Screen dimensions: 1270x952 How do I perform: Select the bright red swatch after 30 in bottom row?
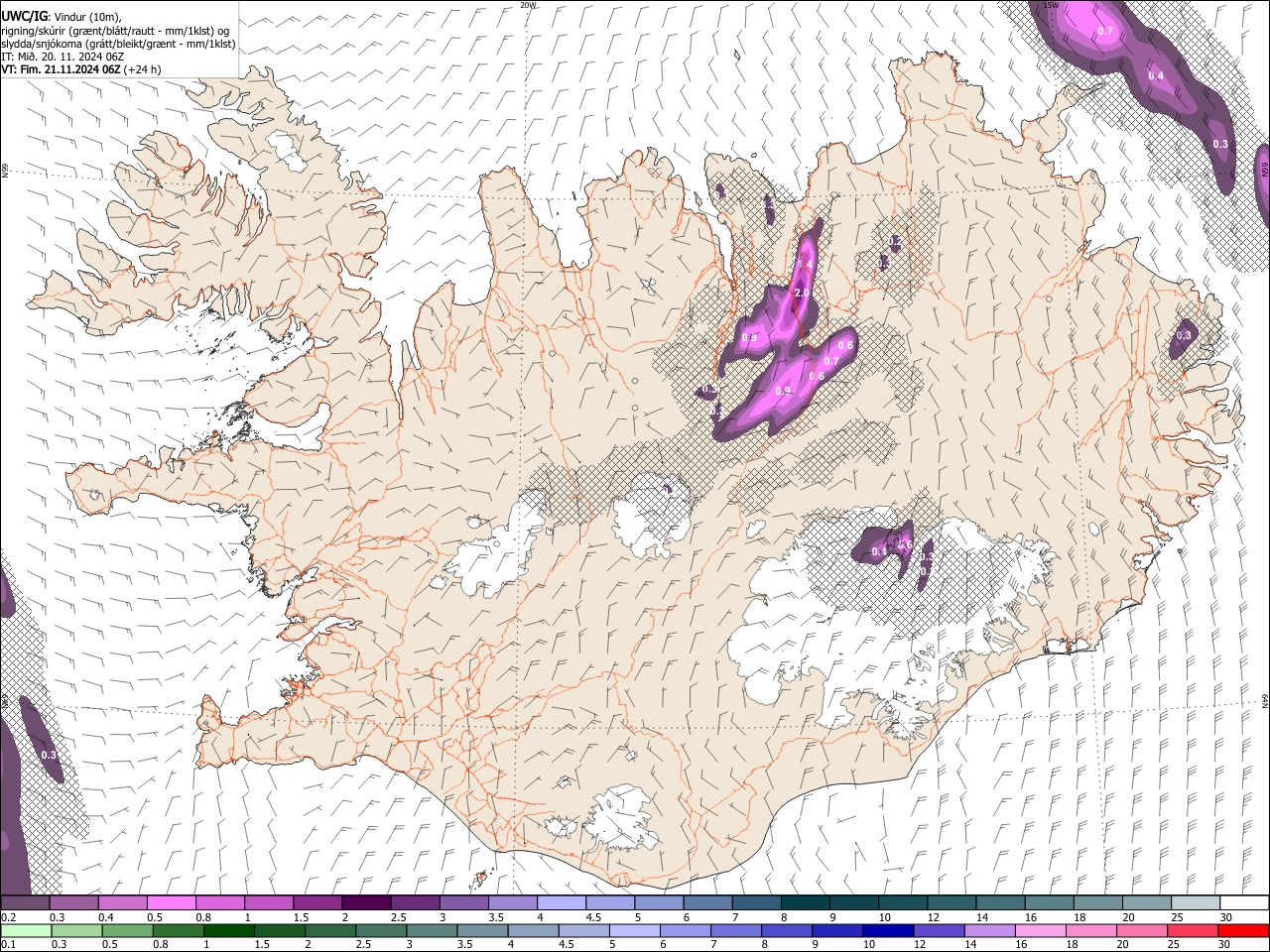1243,930
